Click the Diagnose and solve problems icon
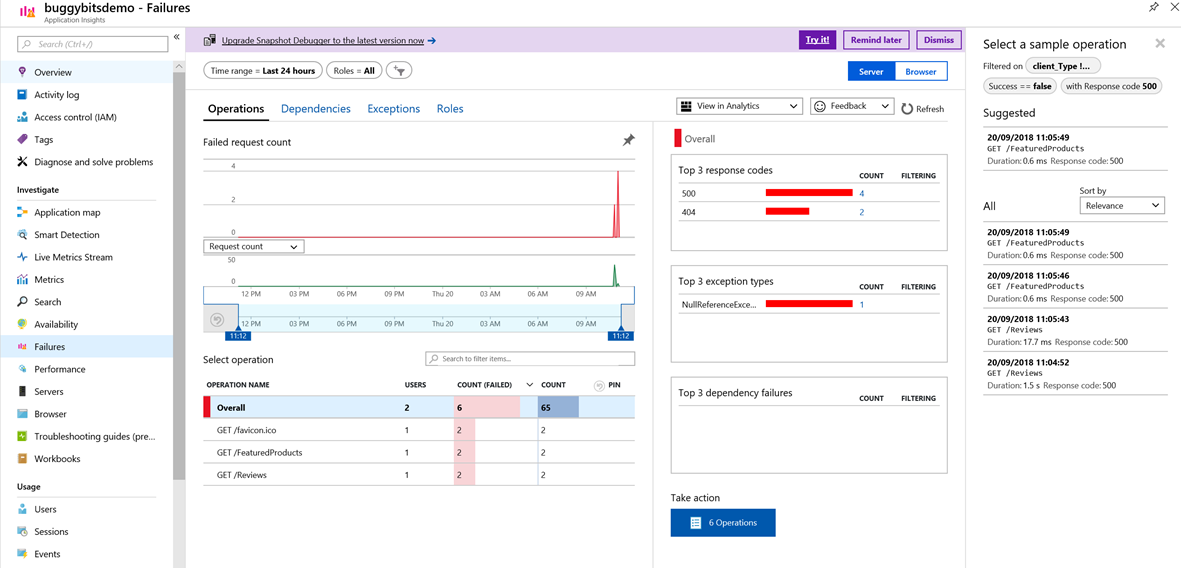This screenshot has width=1181, height=568. [22, 162]
